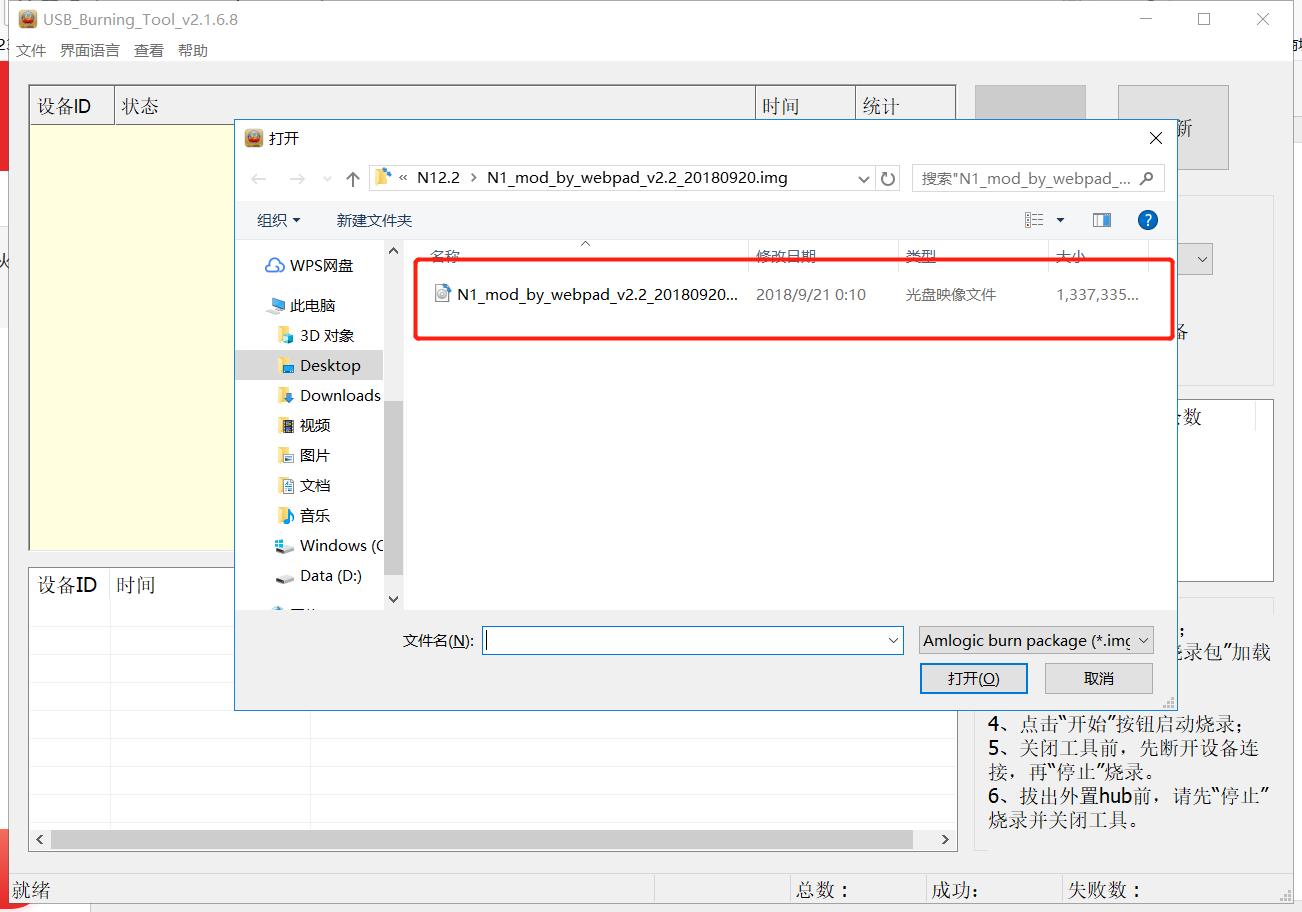
Task: Expand the address bar history dropdown
Action: [864, 179]
